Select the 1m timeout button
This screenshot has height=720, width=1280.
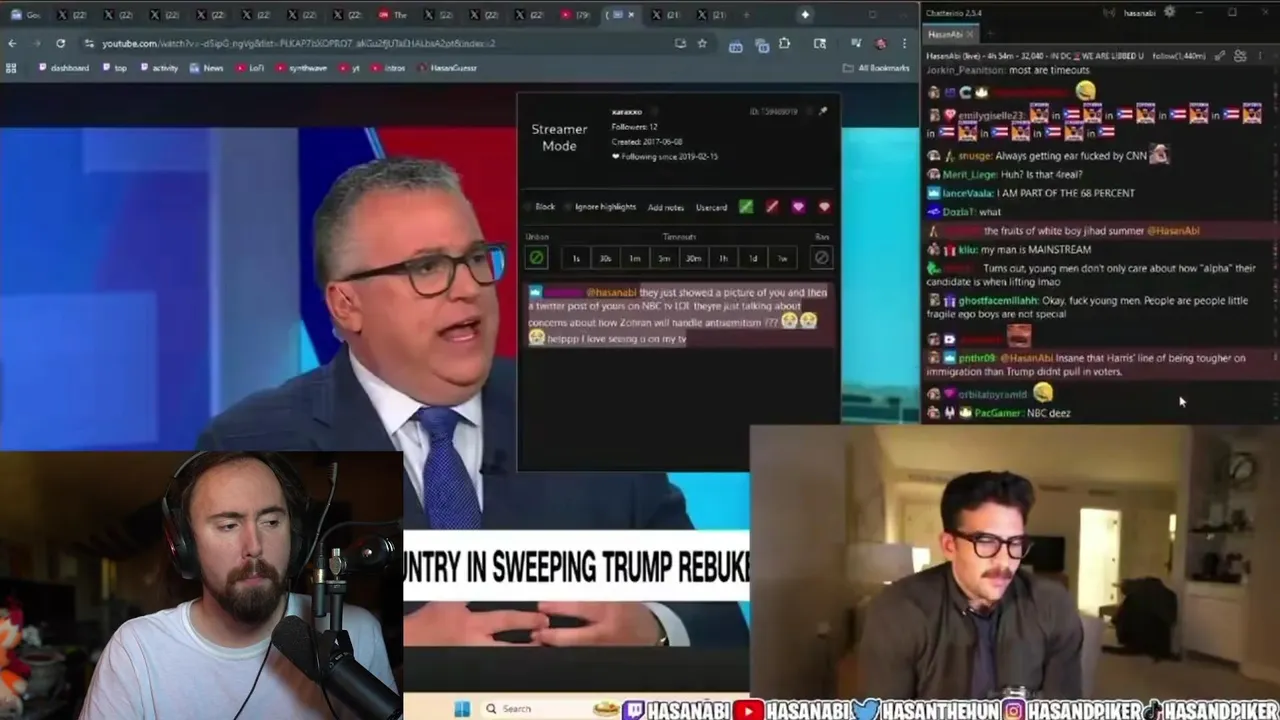click(635, 258)
